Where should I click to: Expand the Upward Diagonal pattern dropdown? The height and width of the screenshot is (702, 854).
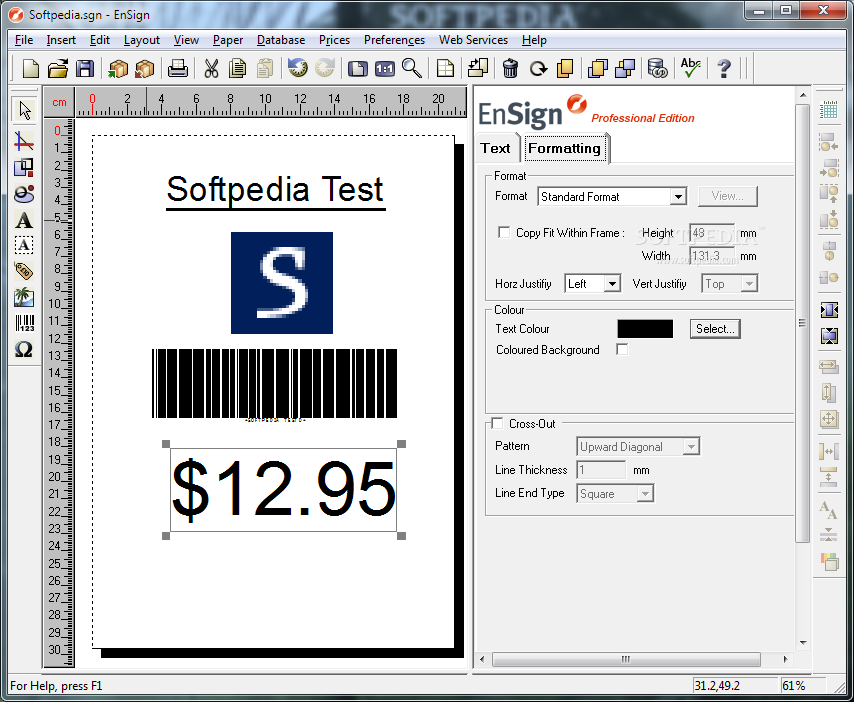pos(691,447)
